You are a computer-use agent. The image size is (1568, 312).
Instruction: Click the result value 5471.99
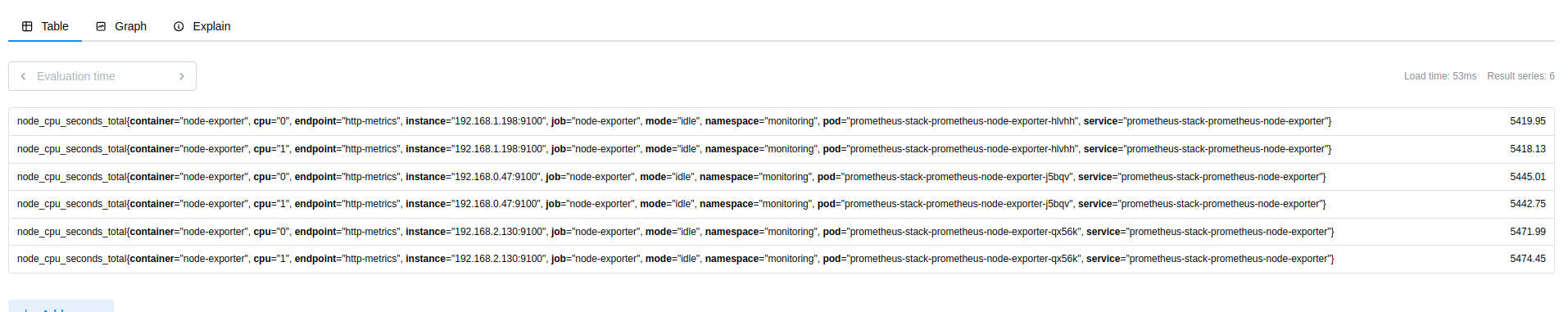coord(1528,232)
